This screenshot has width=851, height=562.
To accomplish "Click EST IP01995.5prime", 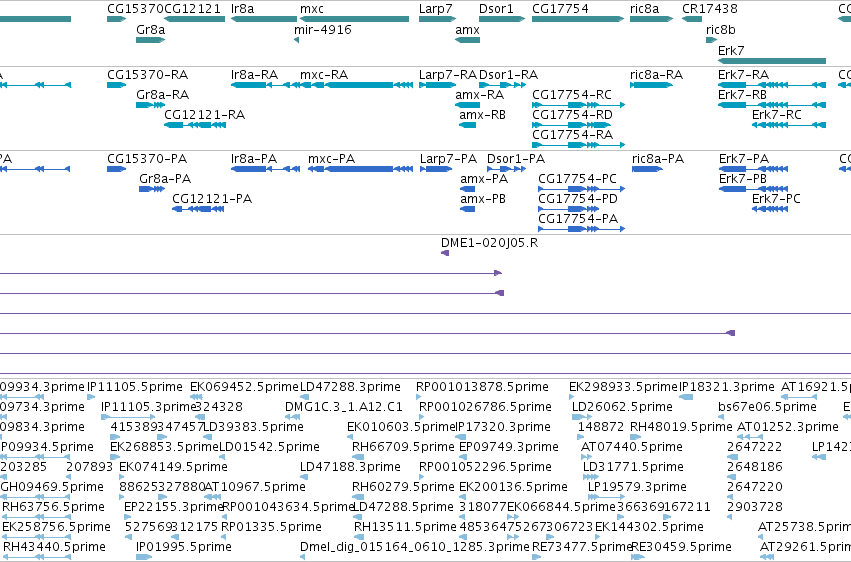I will (184, 547).
